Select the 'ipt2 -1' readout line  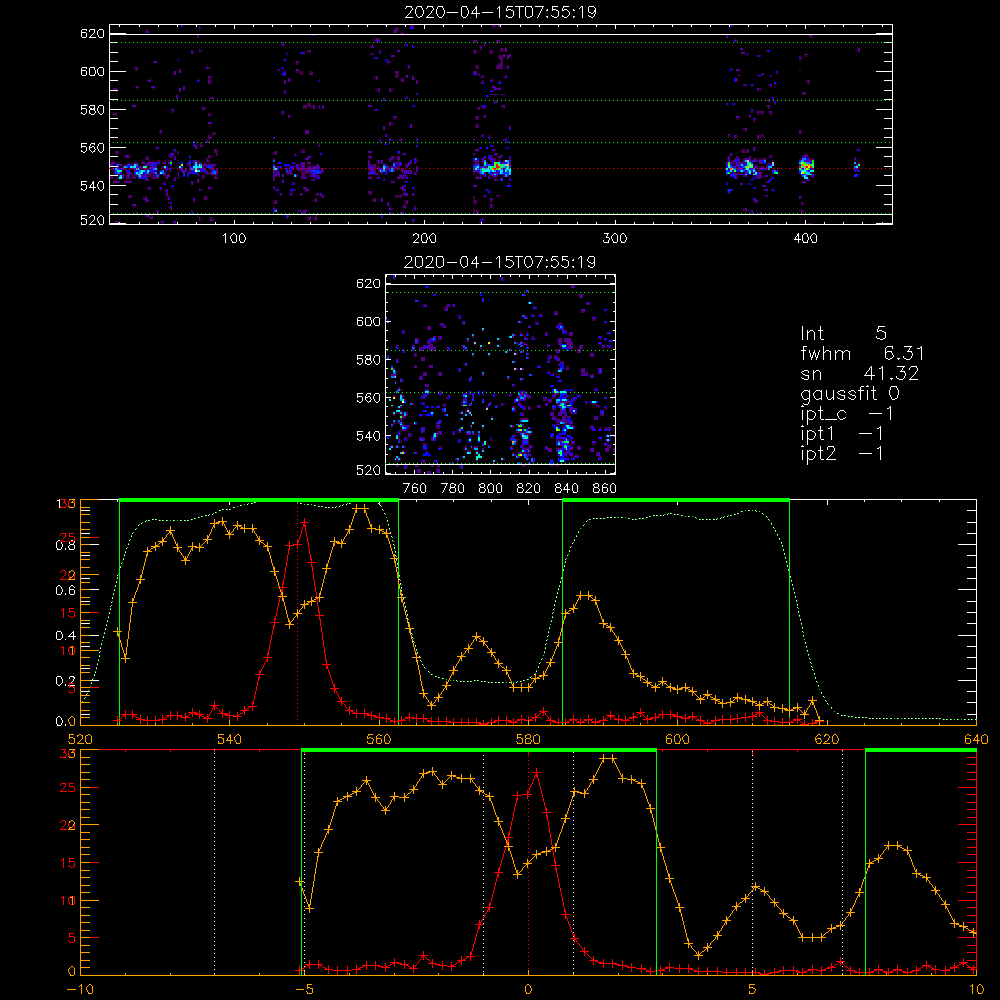pos(842,453)
